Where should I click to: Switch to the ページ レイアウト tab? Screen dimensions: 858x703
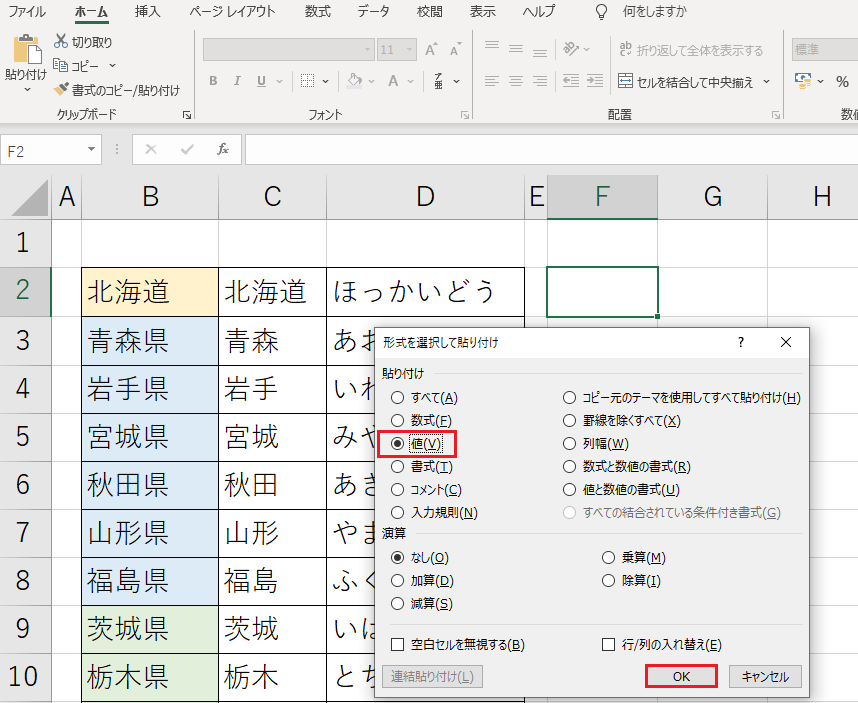pyautogui.click(x=233, y=11)
